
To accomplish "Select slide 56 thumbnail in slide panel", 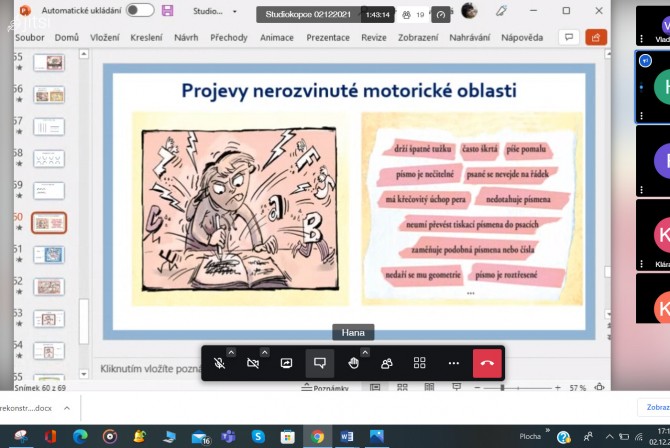I will click(49, 95).
